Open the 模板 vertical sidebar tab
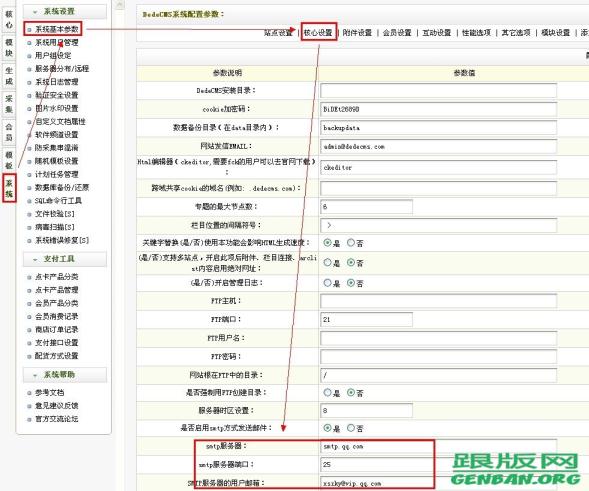 [x=9, y=160]
